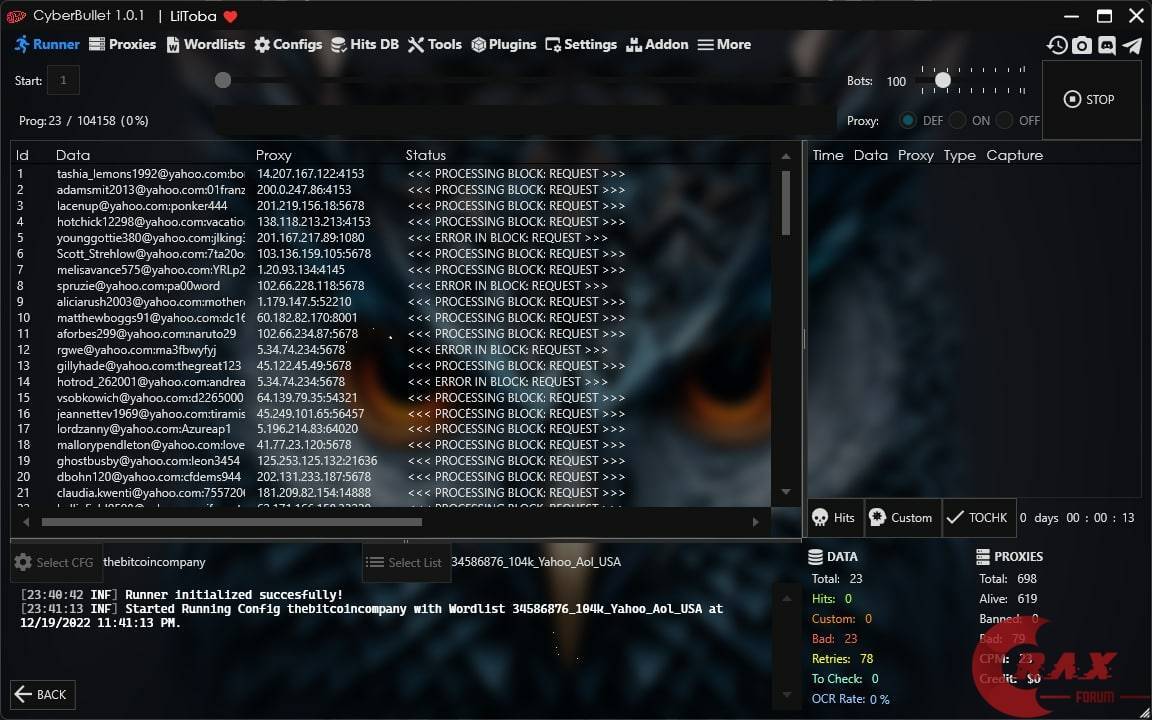This screenshot has width=1152, height=720.
Task: Open the Hits DB tab
Action: tap(364, 45)
